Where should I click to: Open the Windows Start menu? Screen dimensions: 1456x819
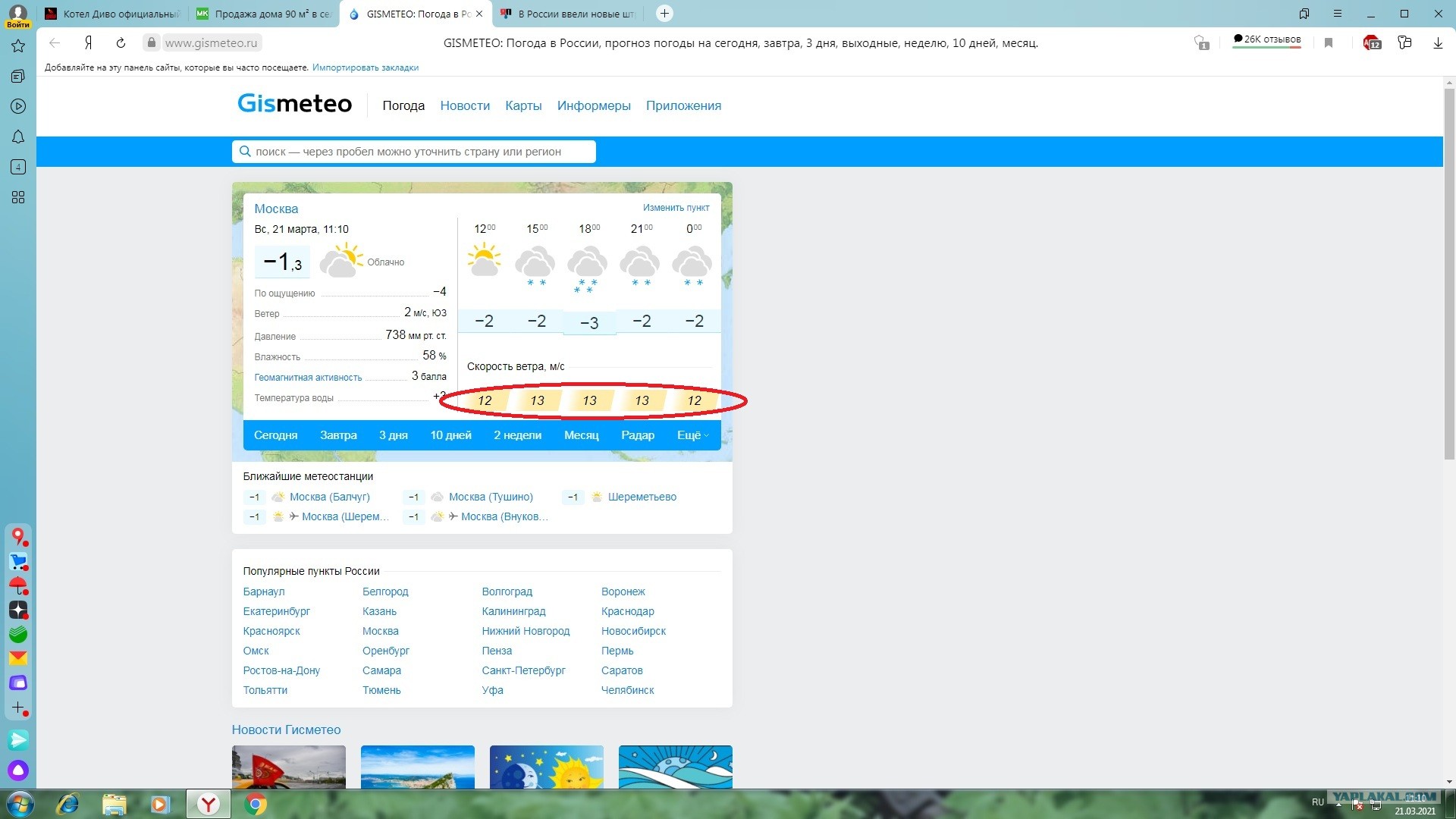[20, 804]
